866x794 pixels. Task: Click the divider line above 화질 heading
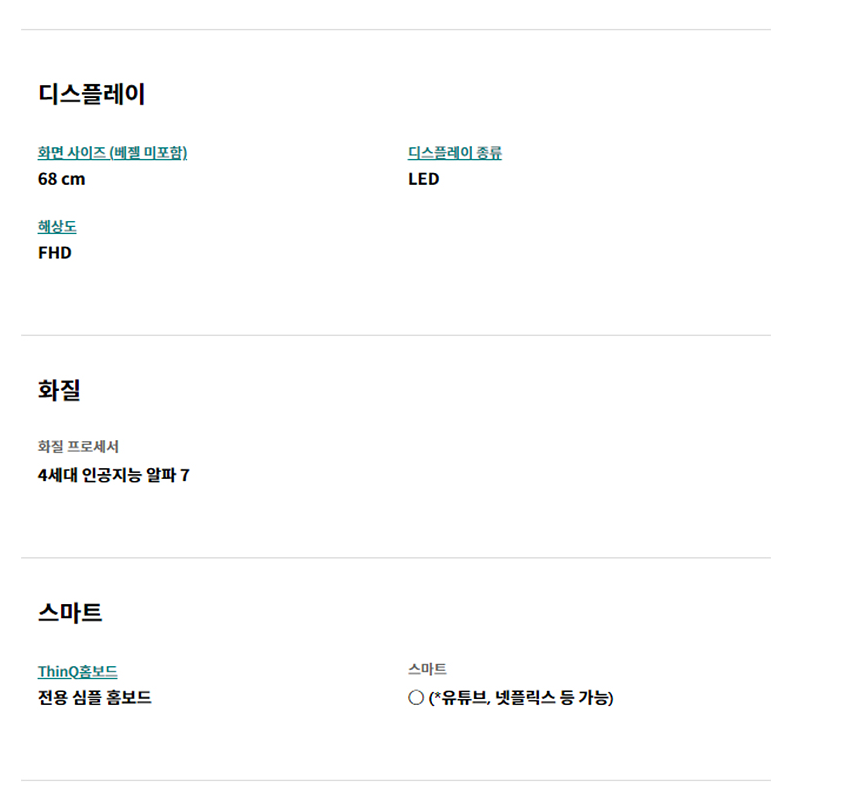coord(395,335)
